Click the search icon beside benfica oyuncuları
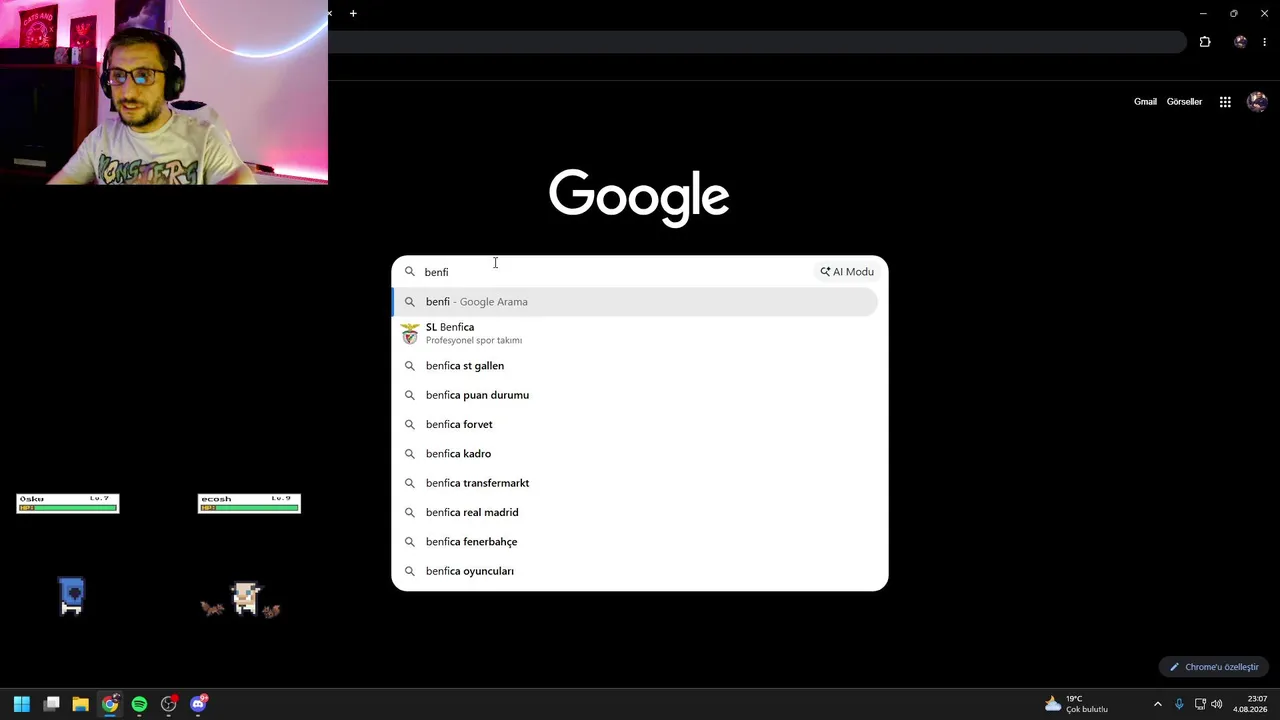This screenshot has height=720, width=1280. click(x=410, y=571)
